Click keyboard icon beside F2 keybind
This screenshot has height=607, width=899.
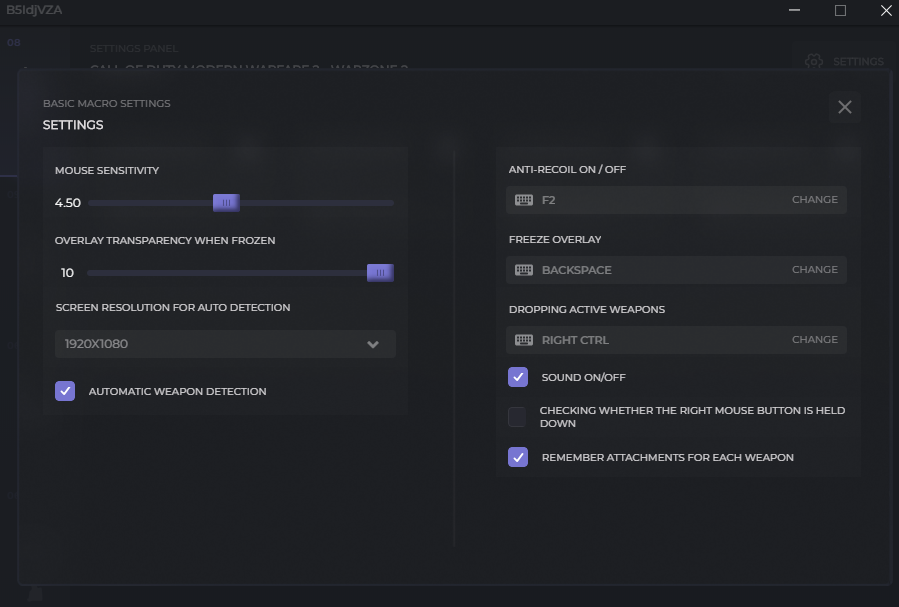[x=524, y=200]
